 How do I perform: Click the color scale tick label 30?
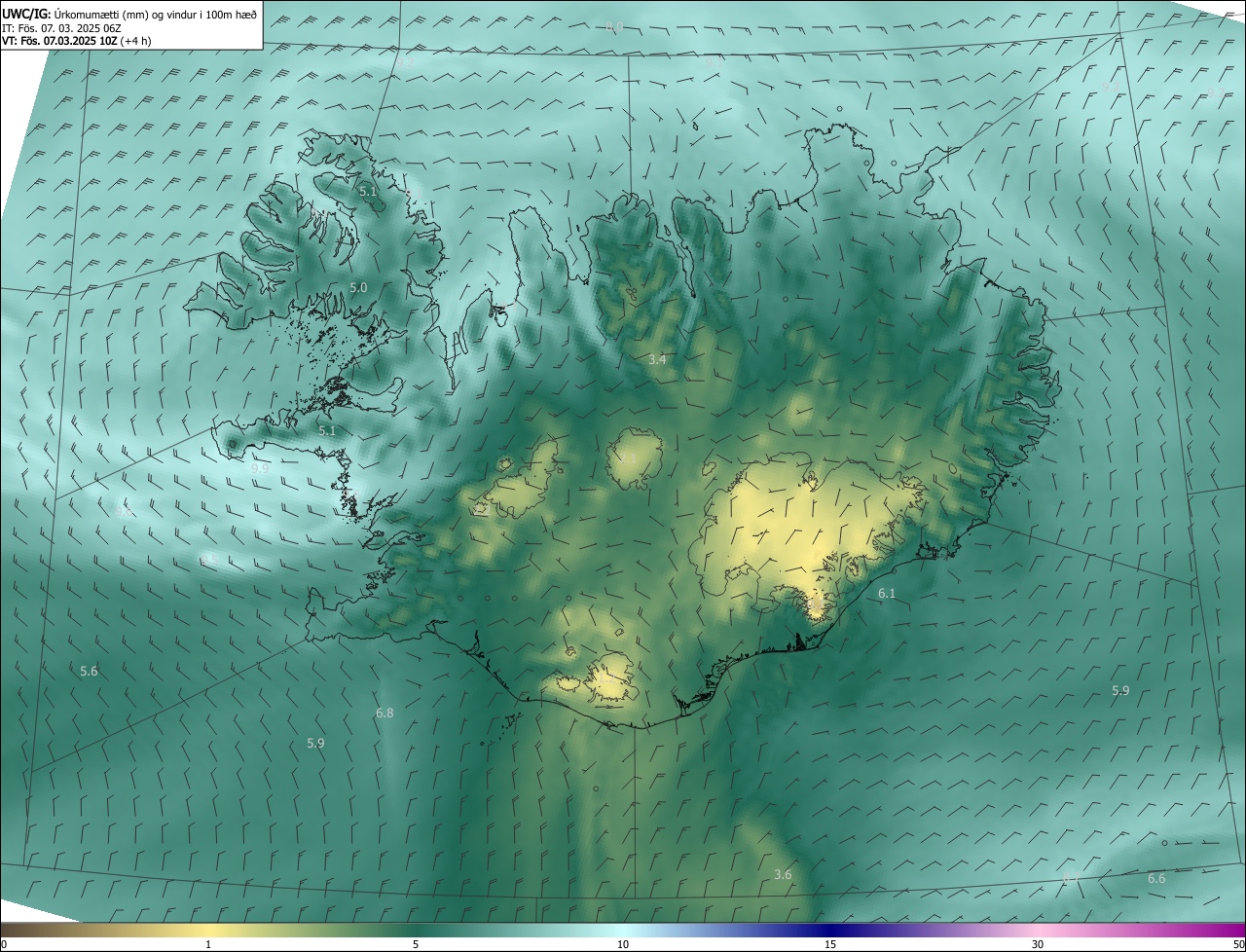click(x=1038, y=944)
